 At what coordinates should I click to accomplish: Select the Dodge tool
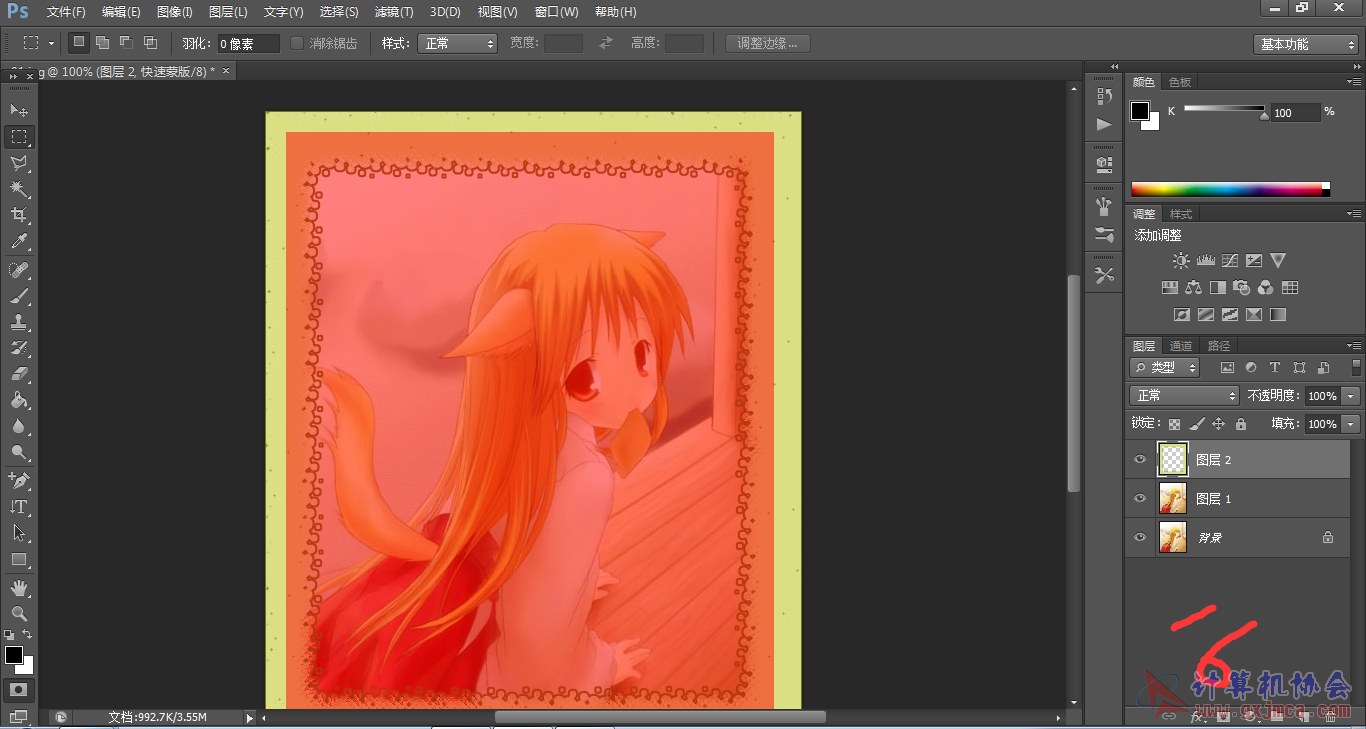pyautogui.click(x=19, y=453)
